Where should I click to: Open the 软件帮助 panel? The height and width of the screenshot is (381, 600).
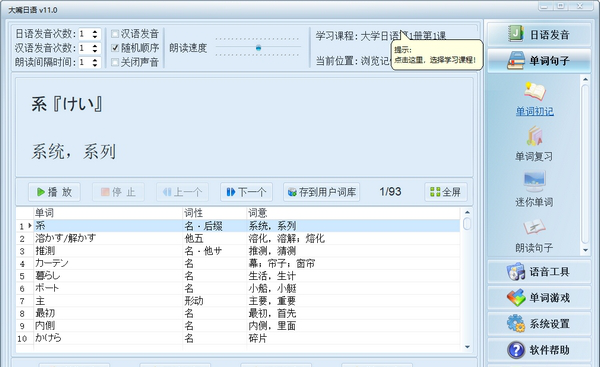(539, 350)
